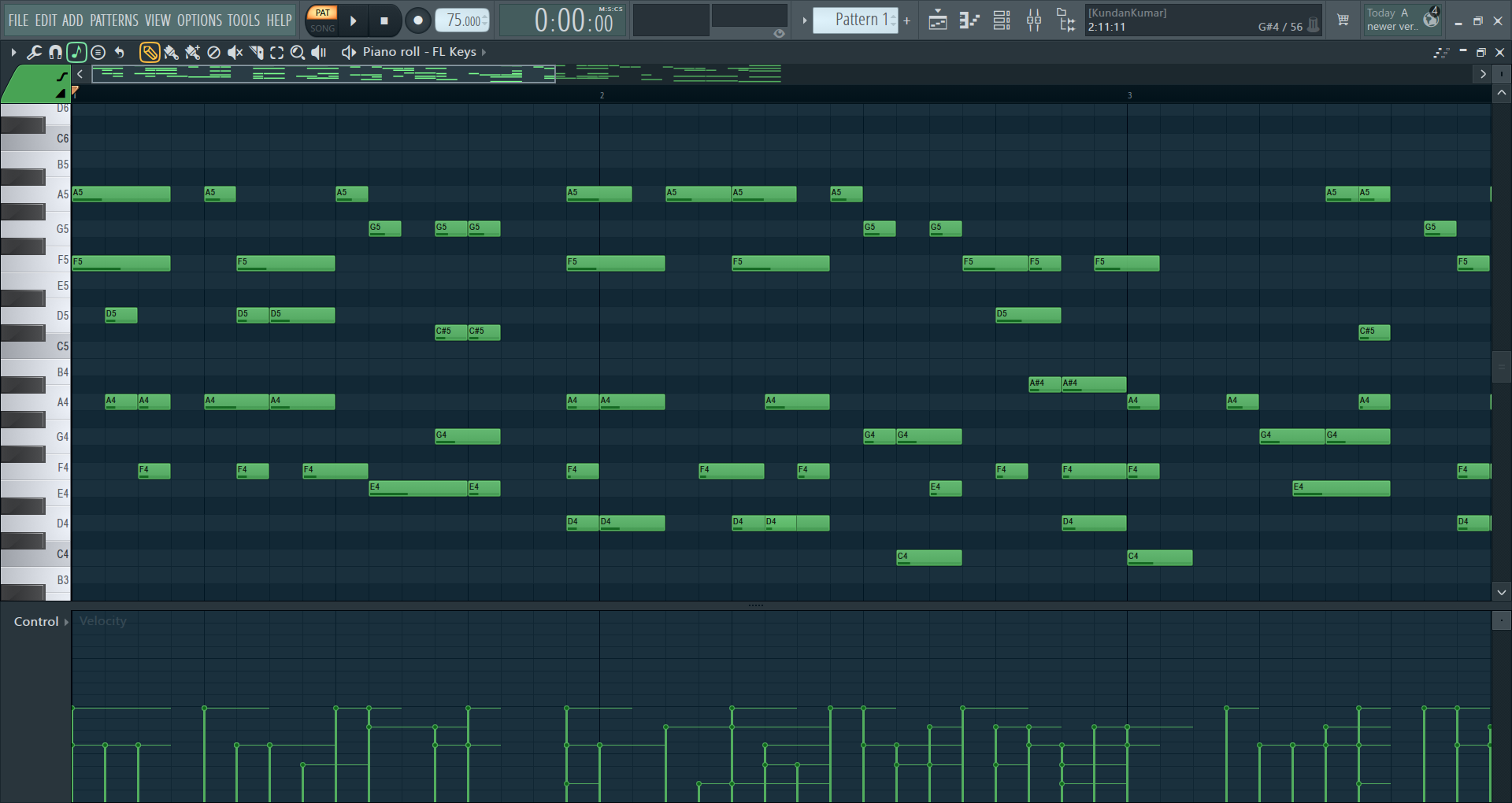Start playback with the play button

(x=354, y=20)
